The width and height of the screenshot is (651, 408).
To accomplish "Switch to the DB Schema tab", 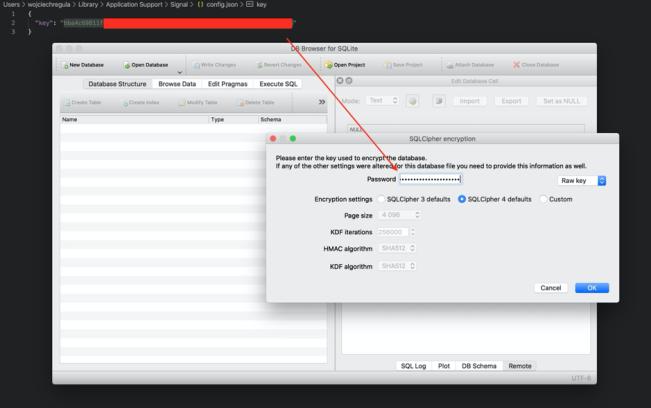I will 479,366.
